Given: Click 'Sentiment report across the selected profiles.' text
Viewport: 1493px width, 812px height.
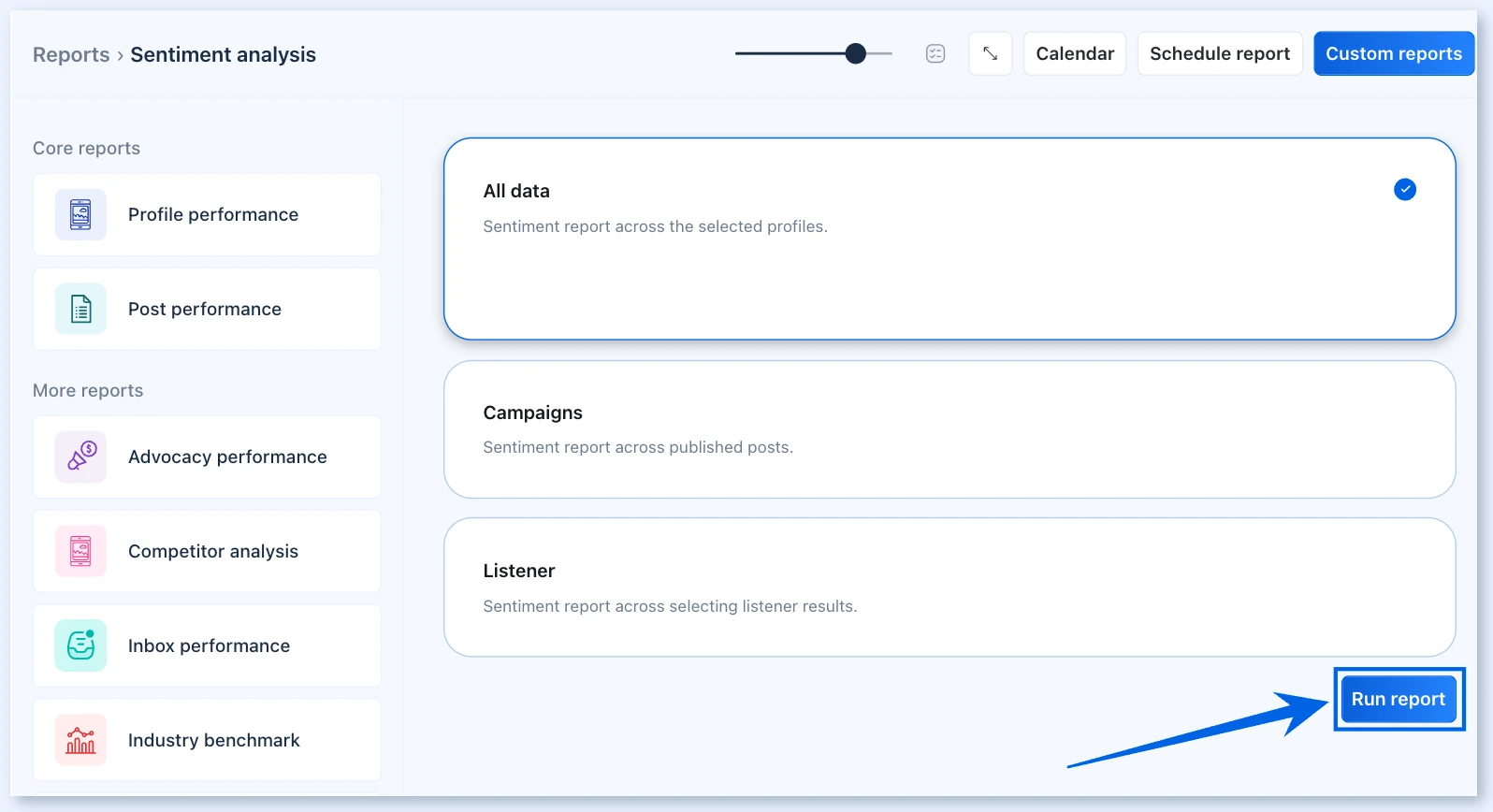Looking at the screenshot, I should click(655, 226).
